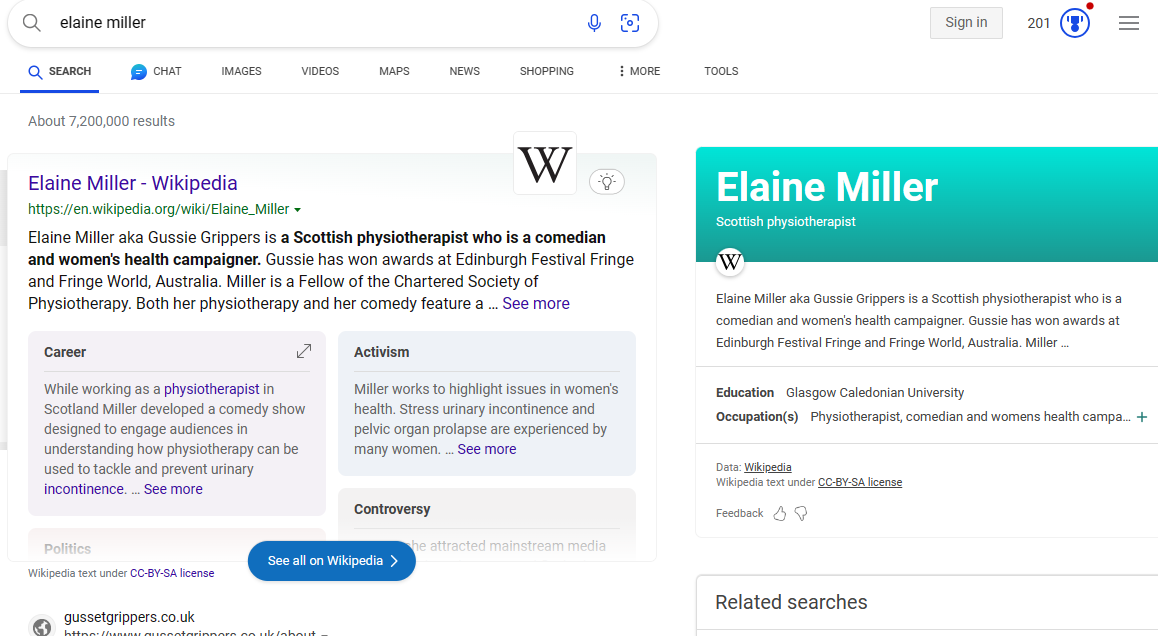
Task: Click the lightbulb insights icon
Action: coord(607,182)
